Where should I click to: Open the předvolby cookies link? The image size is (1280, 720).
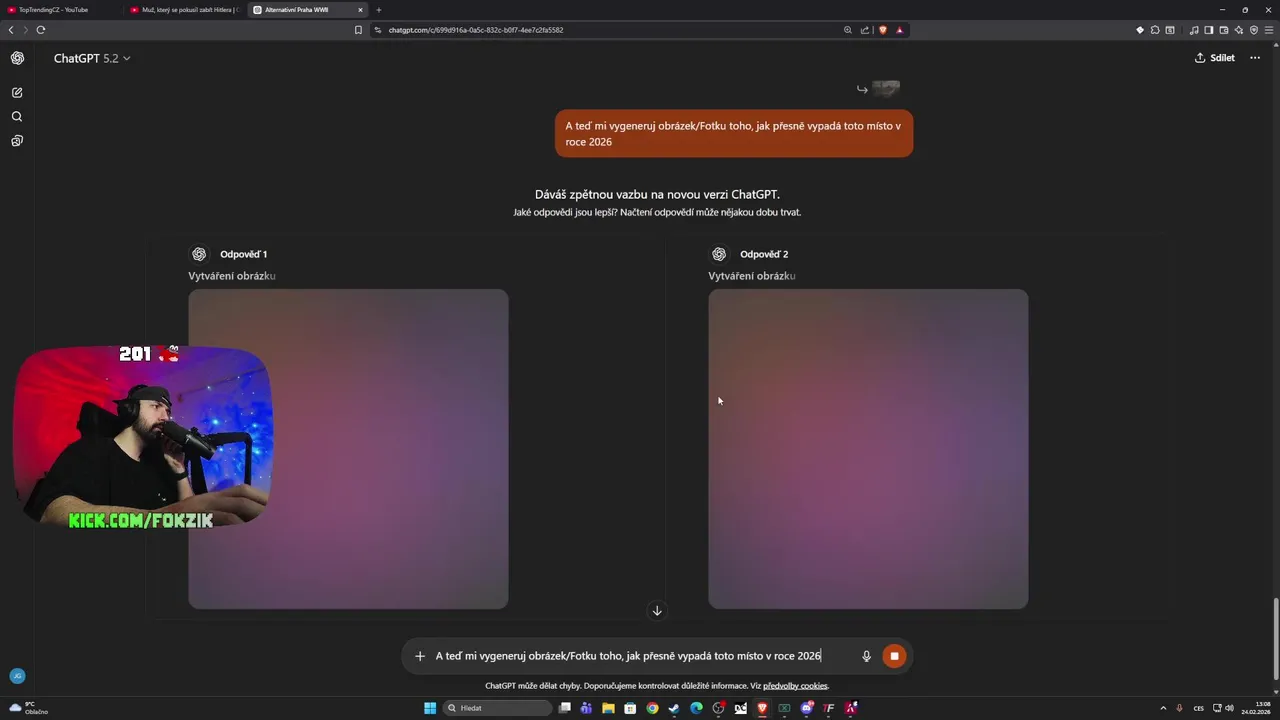(795, 686)
